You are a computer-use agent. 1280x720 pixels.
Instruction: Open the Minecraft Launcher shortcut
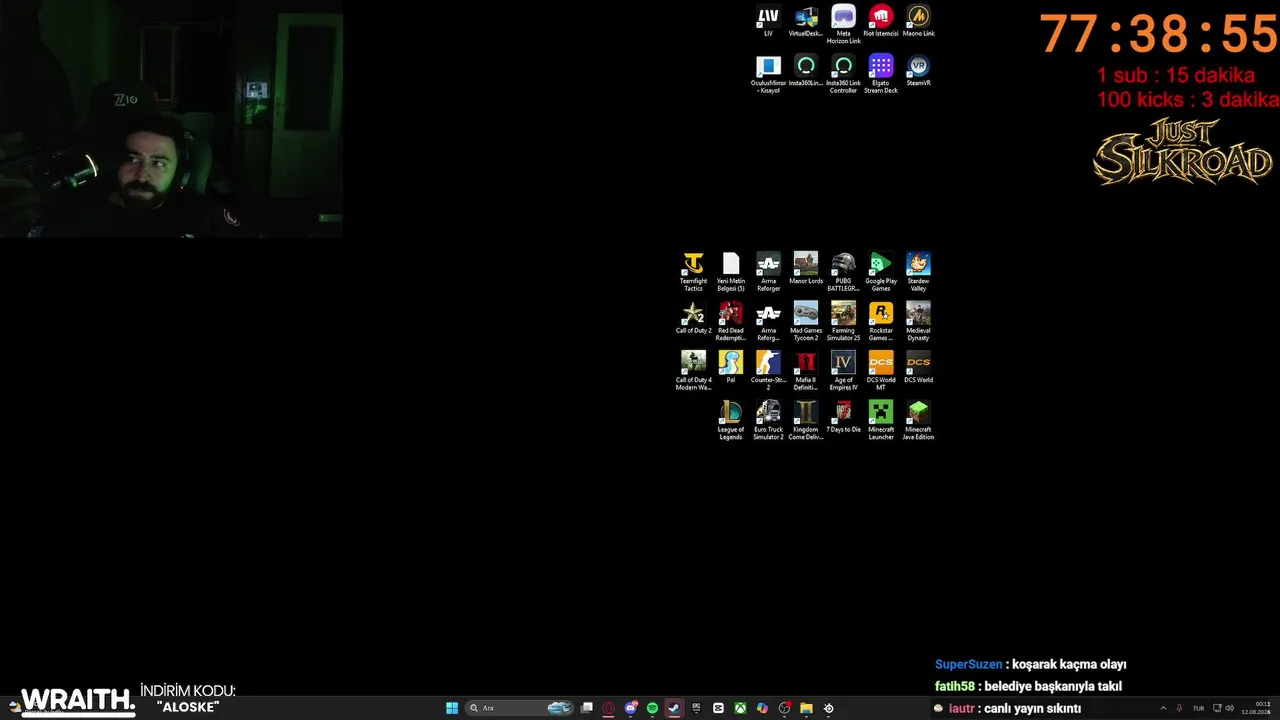pos(881,420)
